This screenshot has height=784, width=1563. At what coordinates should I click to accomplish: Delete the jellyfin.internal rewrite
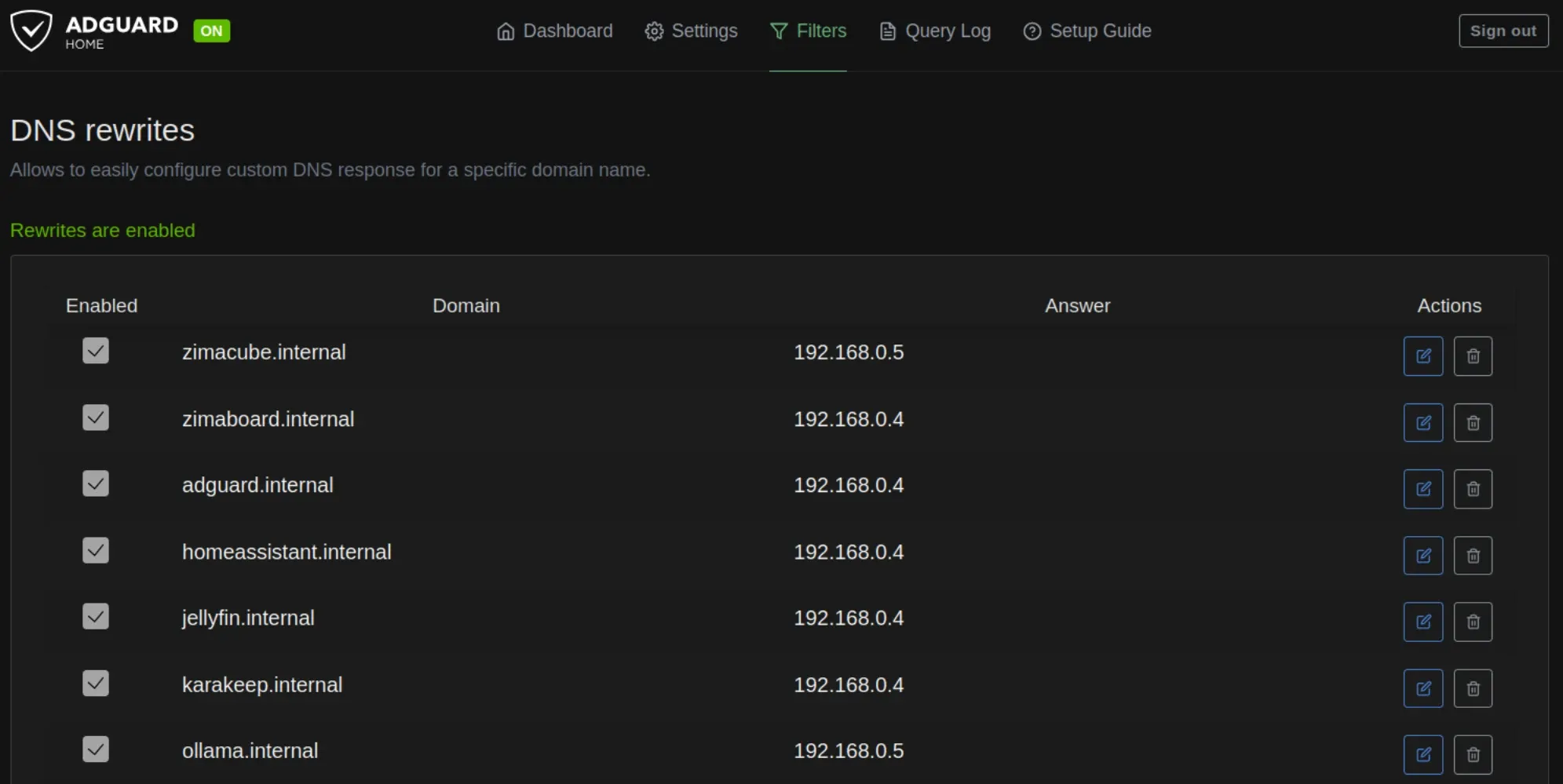pyautogui.click(x=1473, y=622)
